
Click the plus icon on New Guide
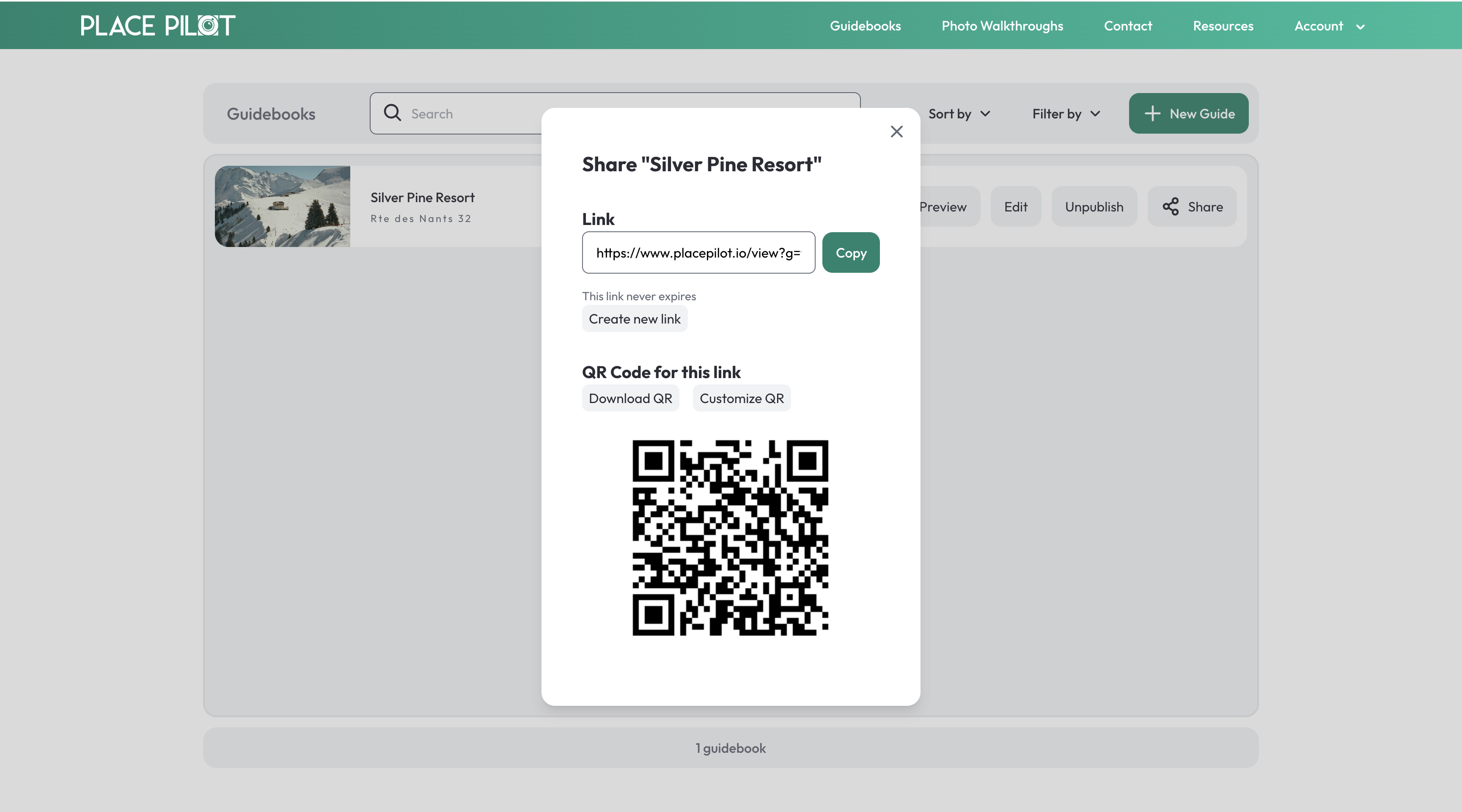1152,113
